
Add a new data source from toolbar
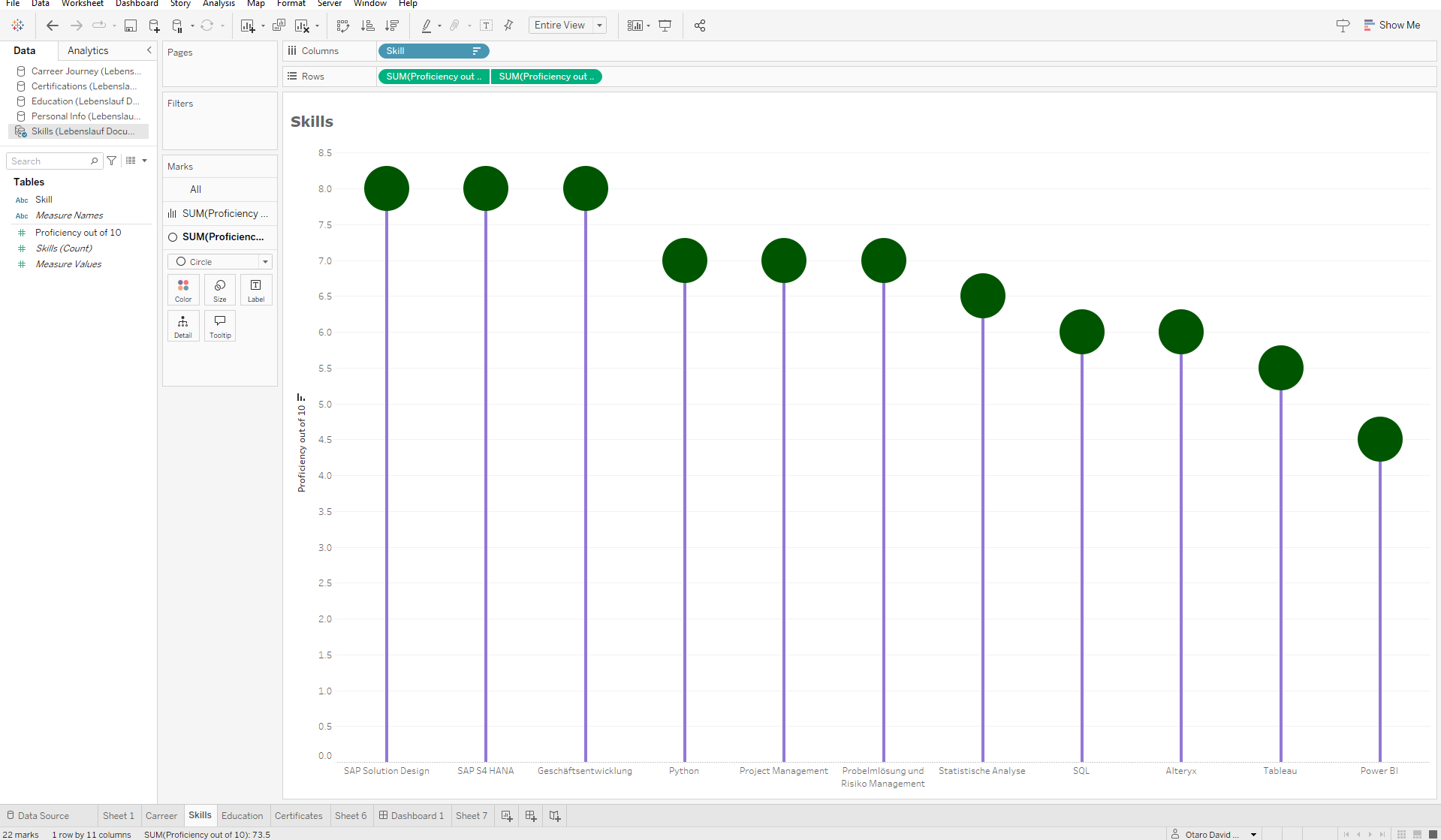[x=154, y=26]
